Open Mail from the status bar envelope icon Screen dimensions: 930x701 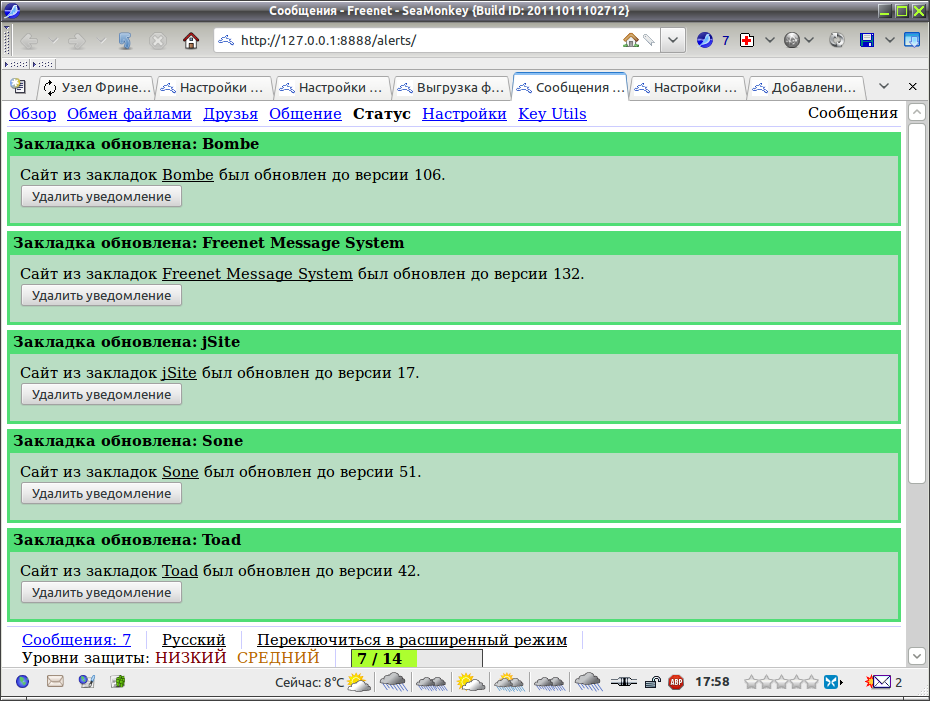[x=55, y=681]
